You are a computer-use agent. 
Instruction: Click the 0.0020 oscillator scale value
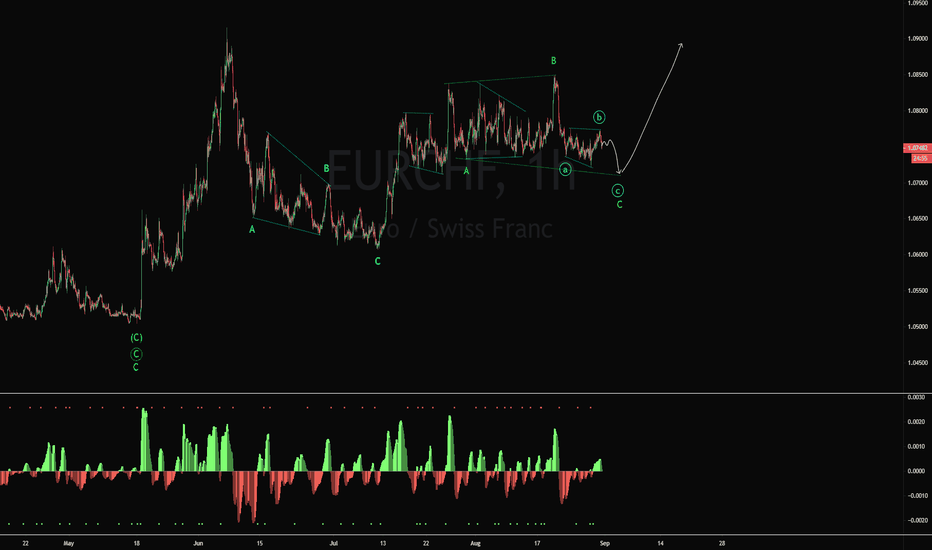pos(917,422)
